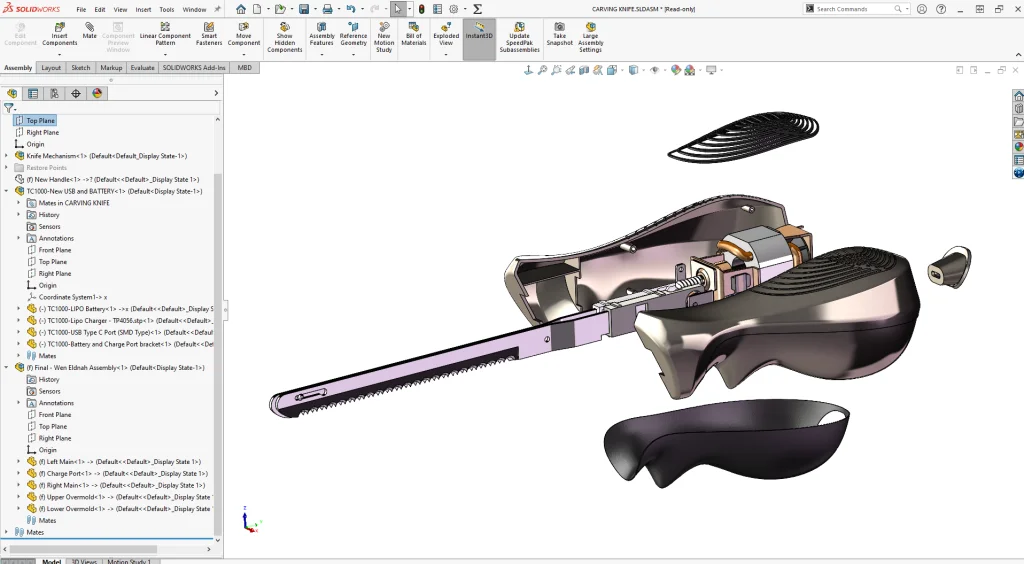Click the Insert Components tool
Viewport: 1024px width, 564px height.
[x=59, y=35]
